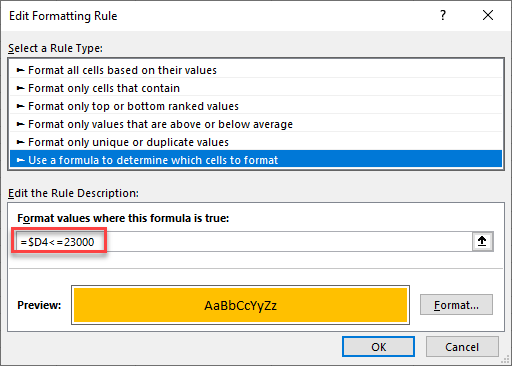The height and width of the screenshot is (366, 512).
Task: Select Format only cells that contain
Action: point(256,88)
